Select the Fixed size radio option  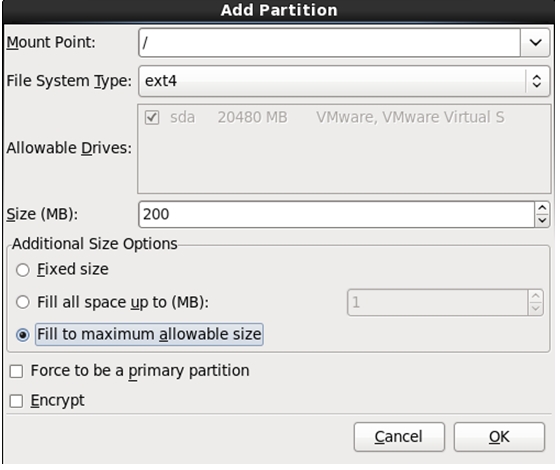pos(22,270)
